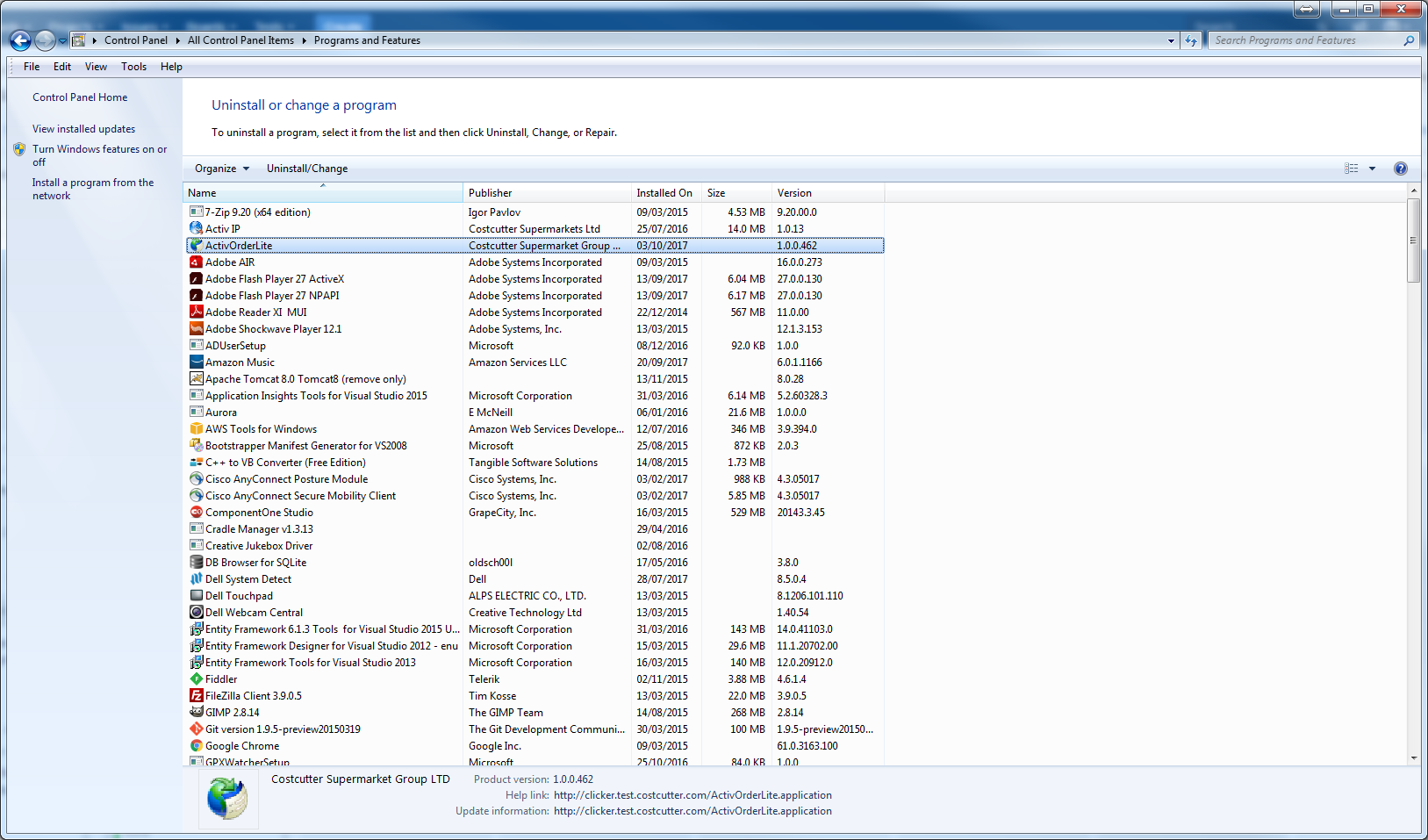The height and width of the screenshot is (840, 1428).
Task: Click the FileZilla Client 3.9.0.5 icon
Action: pyautogui.click(x=197, y=695)
